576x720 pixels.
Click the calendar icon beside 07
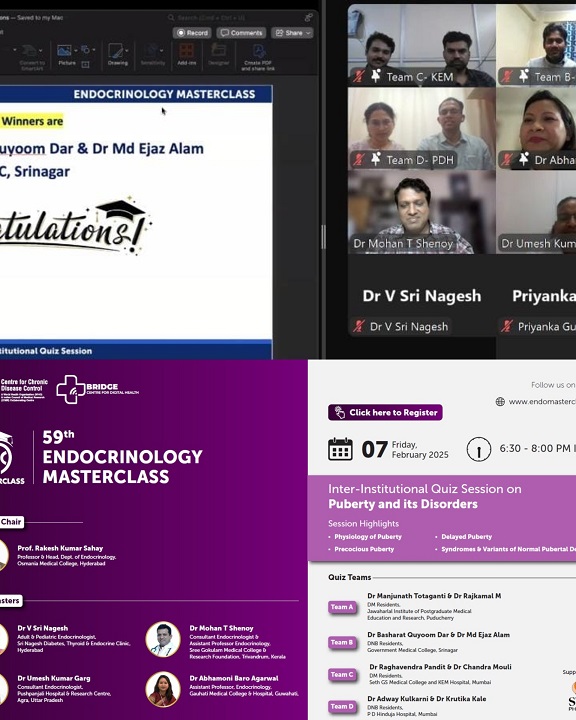click(340, 449)
